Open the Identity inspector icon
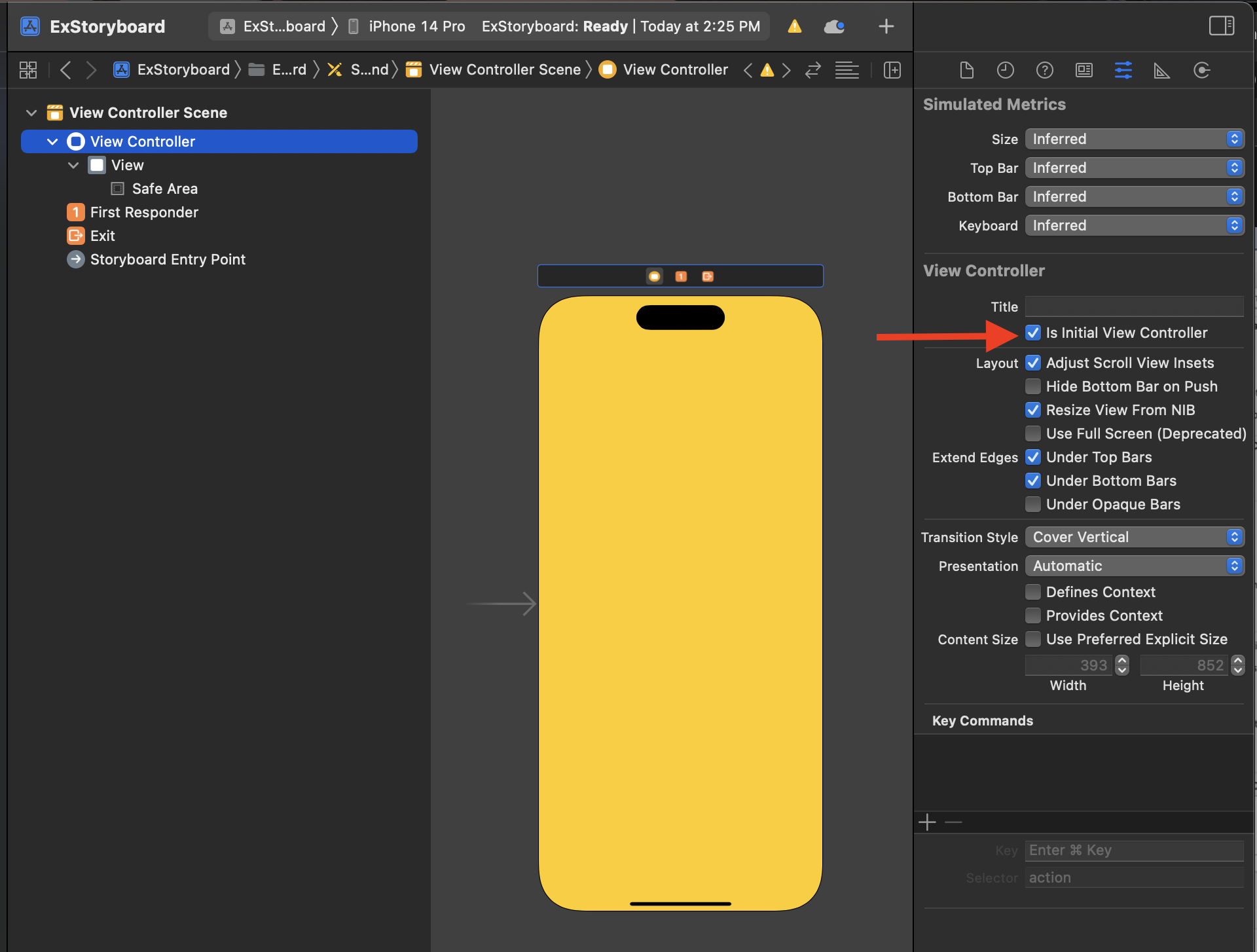Viewport: 1257px width, 952px height. [1084, 70]
